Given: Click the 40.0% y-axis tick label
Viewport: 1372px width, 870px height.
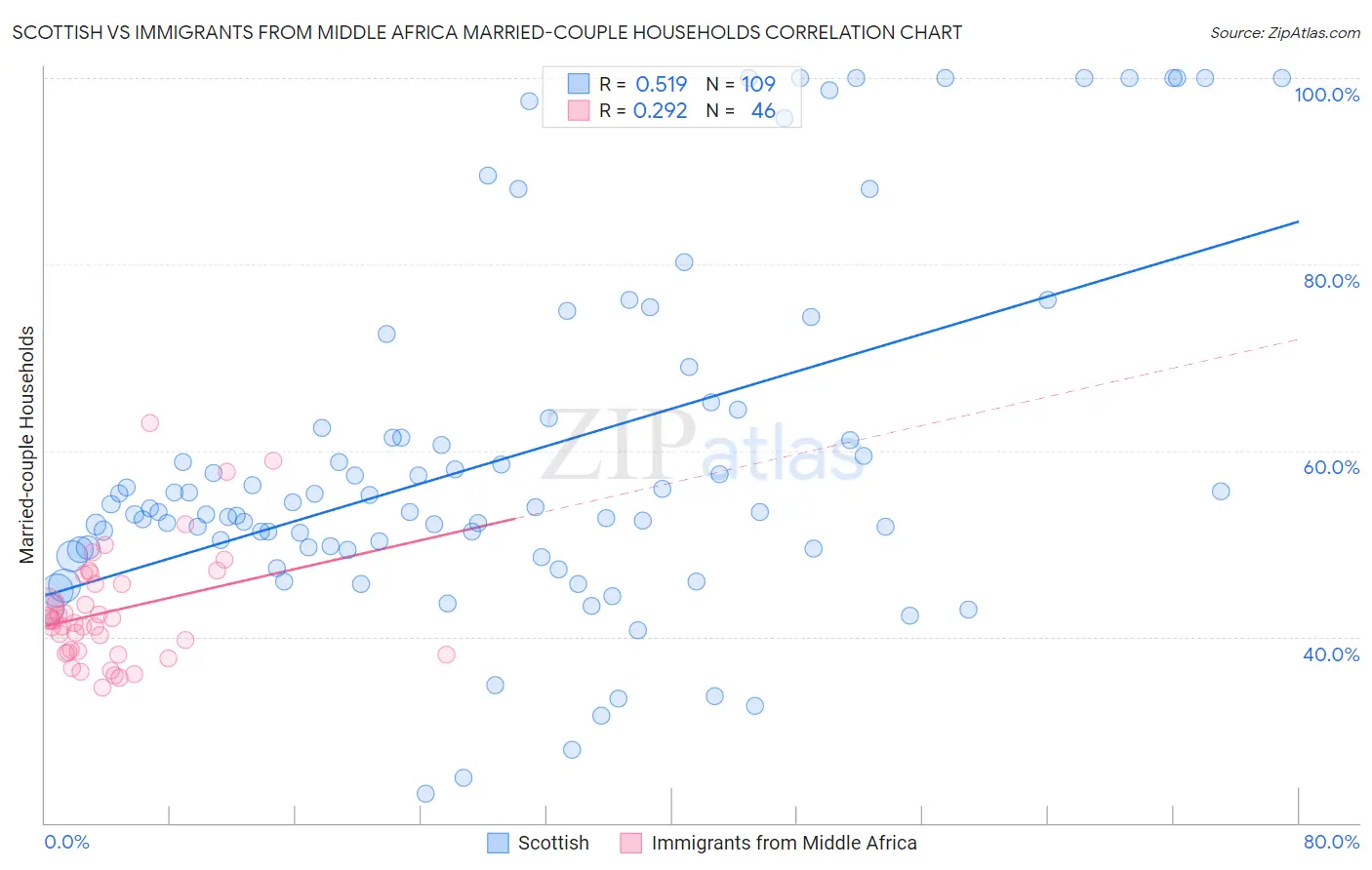Looking at the screenshot, I should [1331, 654].
